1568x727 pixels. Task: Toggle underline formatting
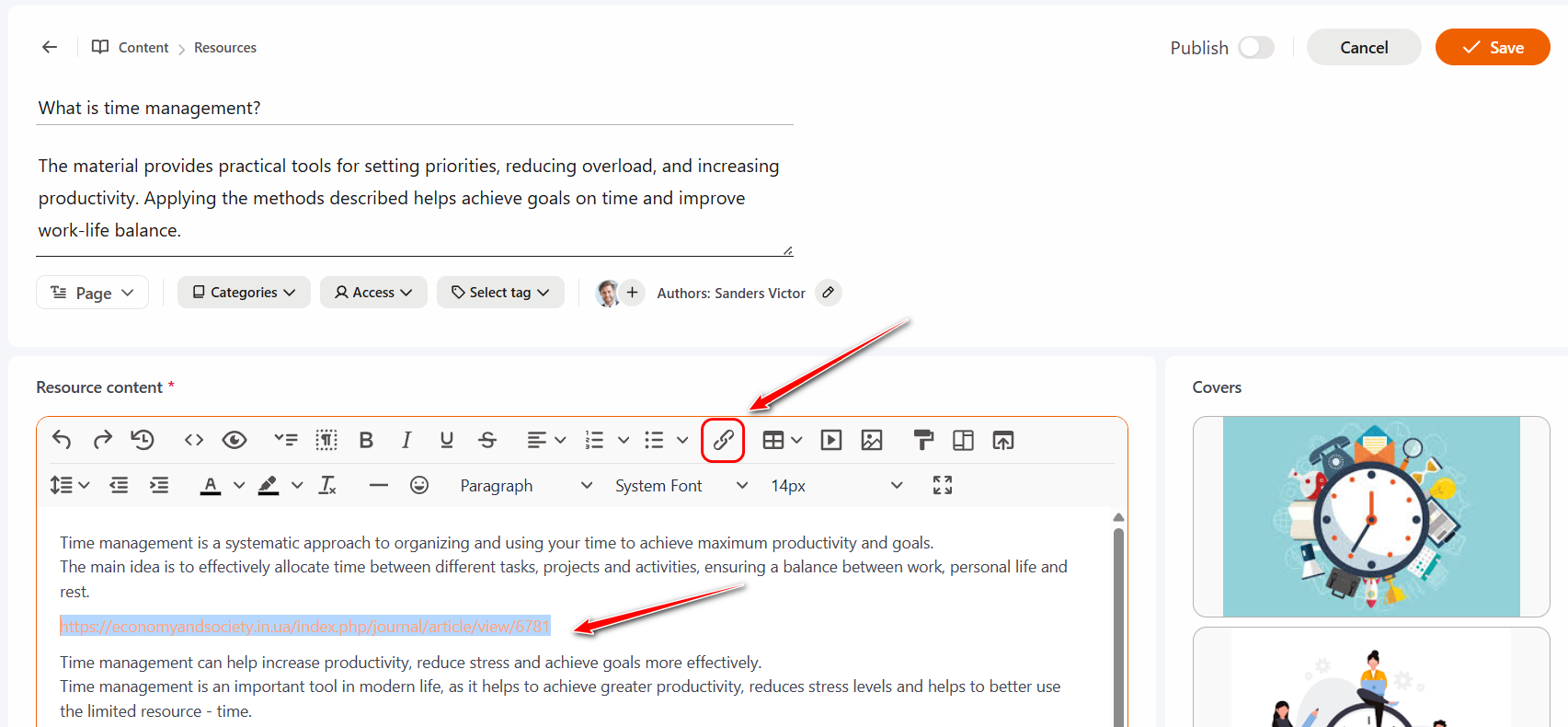447,440
